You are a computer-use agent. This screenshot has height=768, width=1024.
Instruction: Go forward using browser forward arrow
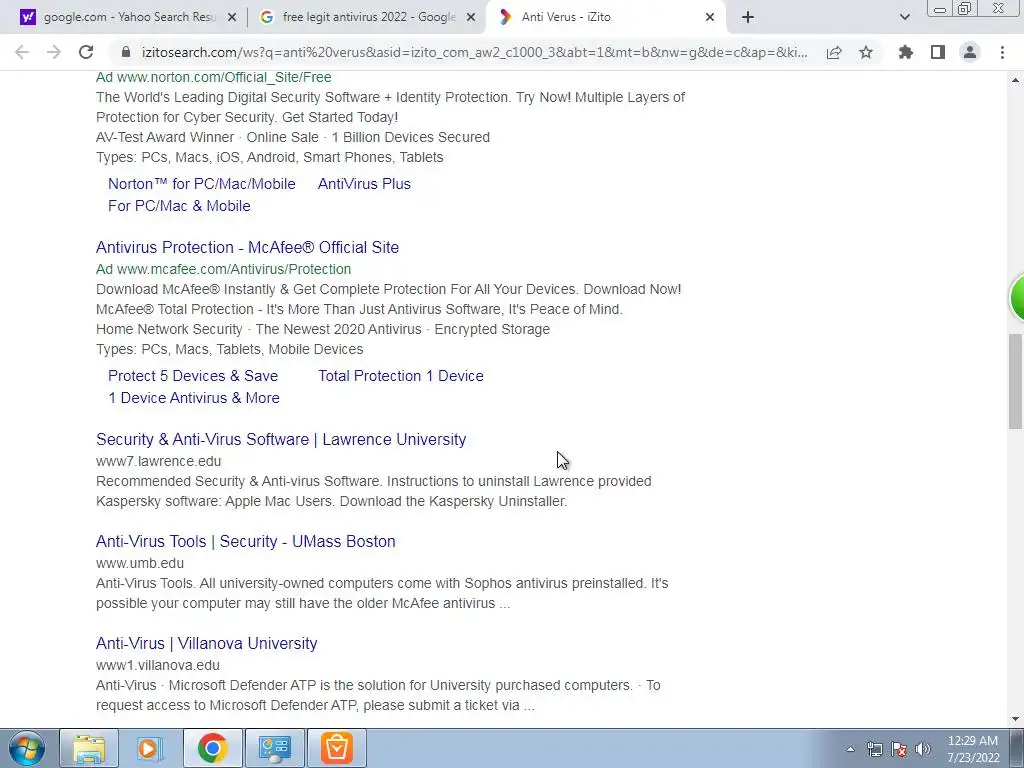(54, 52)
